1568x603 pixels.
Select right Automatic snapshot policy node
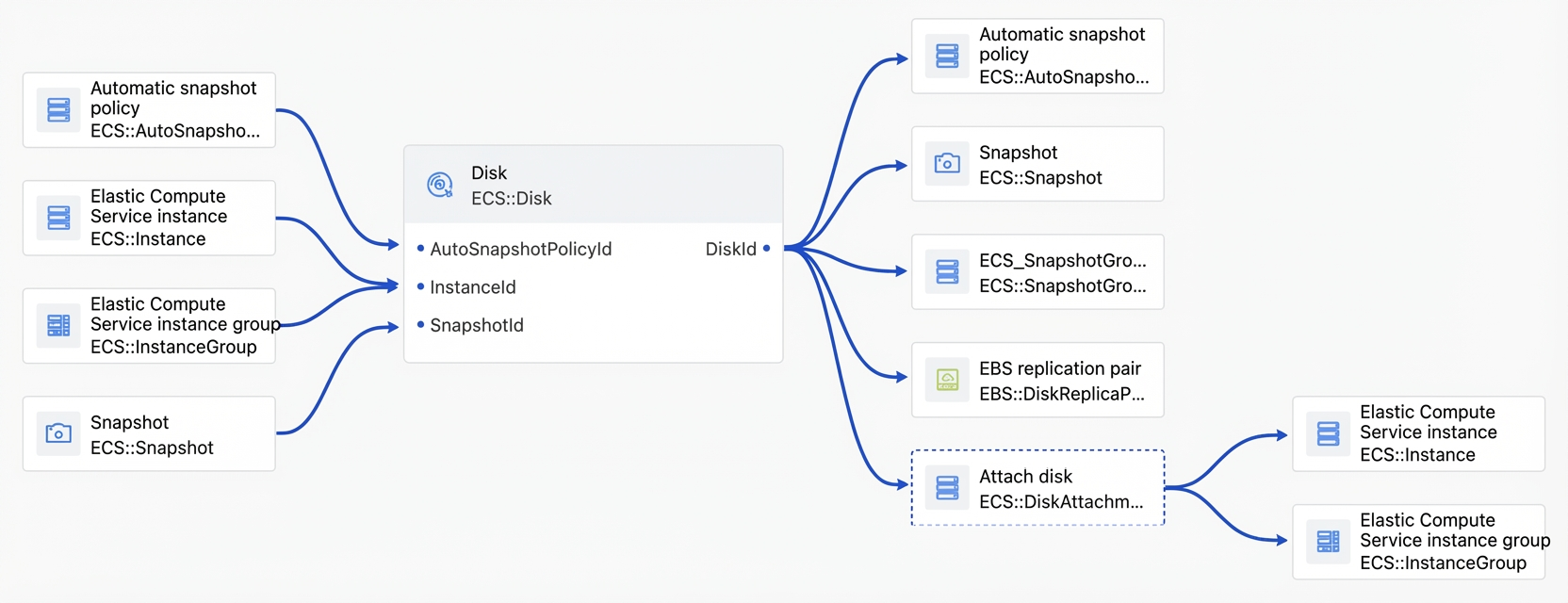(1037, 56)
